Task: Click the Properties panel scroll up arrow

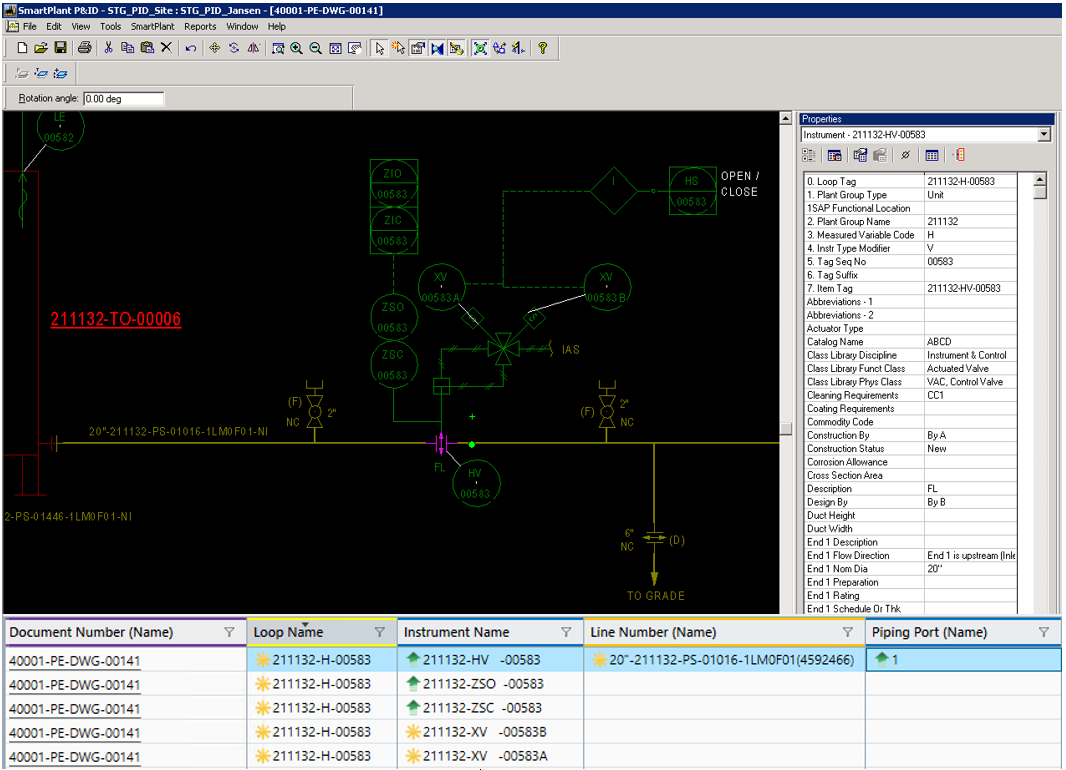Action: pyautogui.click(x=1040, y=180)
